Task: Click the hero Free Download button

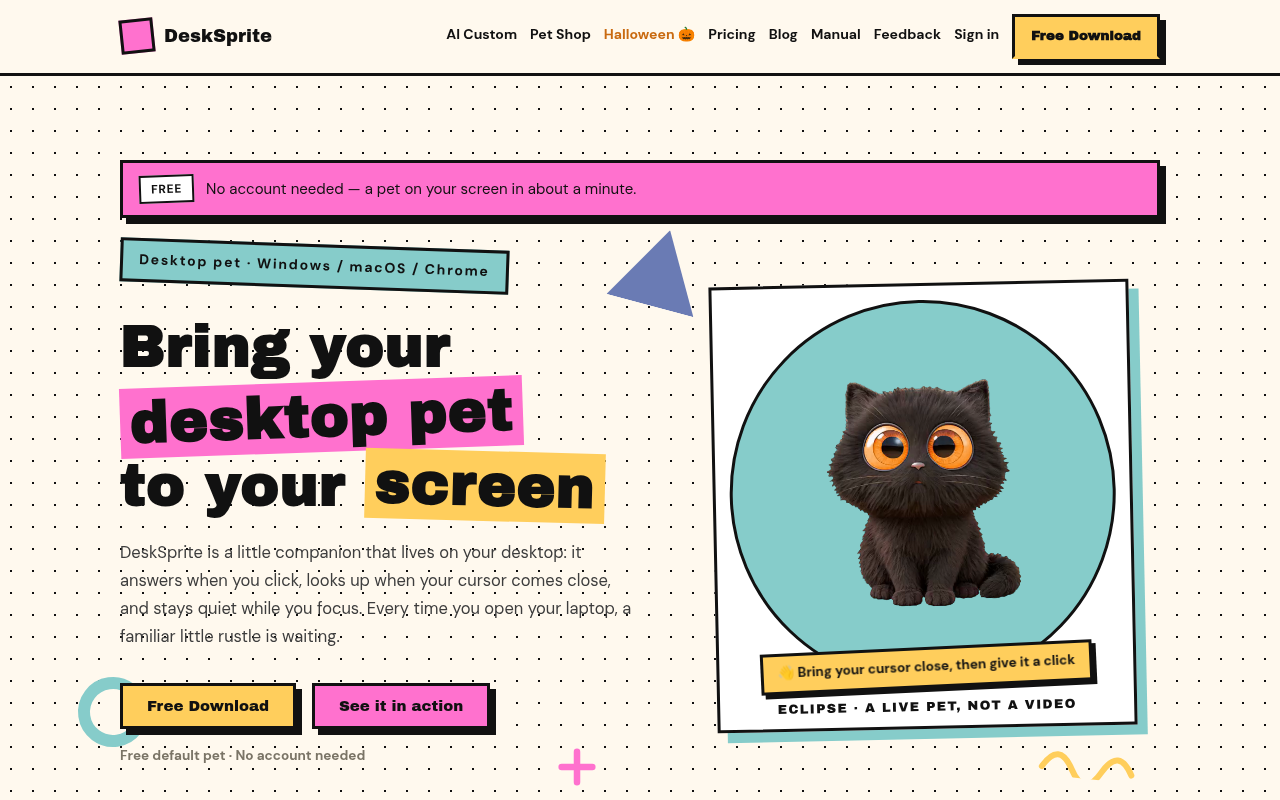Action: (208, 706)
